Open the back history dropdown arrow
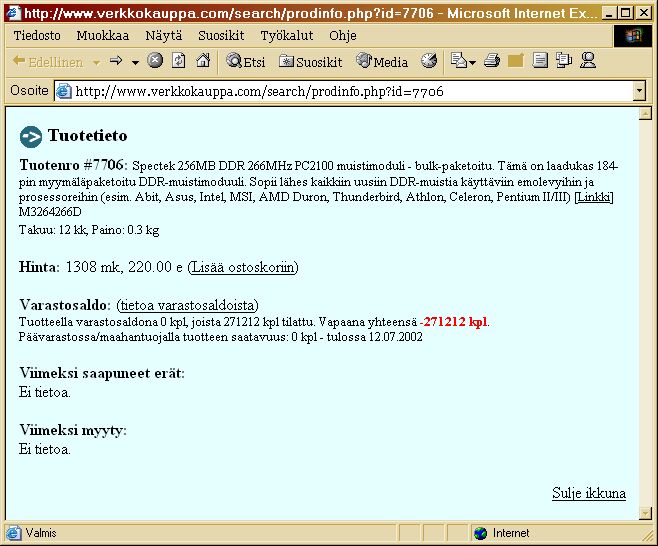Viewport: 658px width, 546px height. 97,63
